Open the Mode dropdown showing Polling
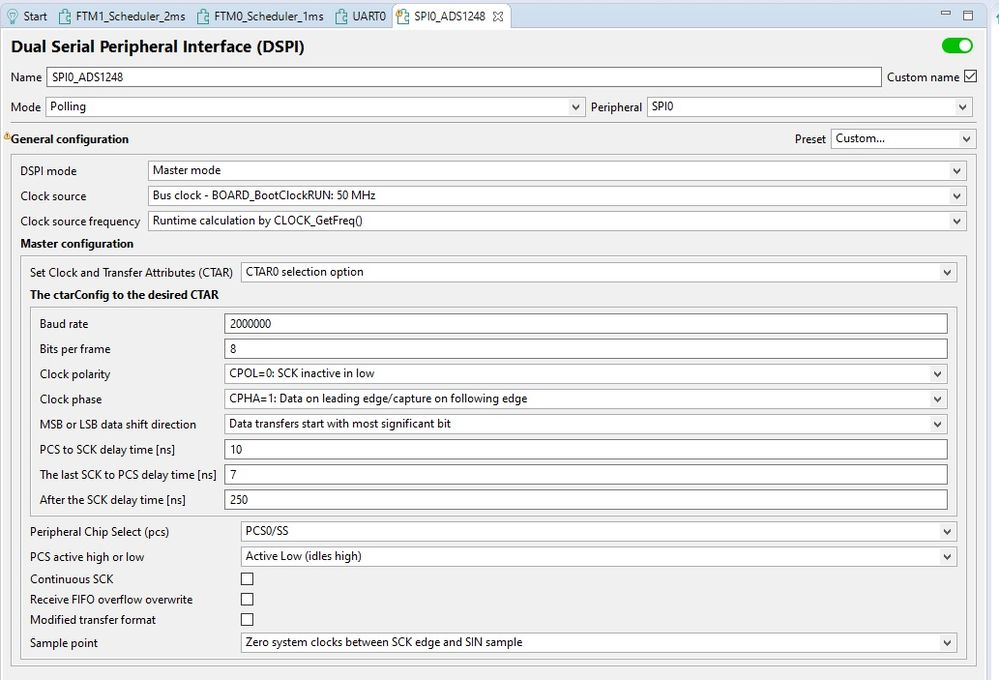 315,106
